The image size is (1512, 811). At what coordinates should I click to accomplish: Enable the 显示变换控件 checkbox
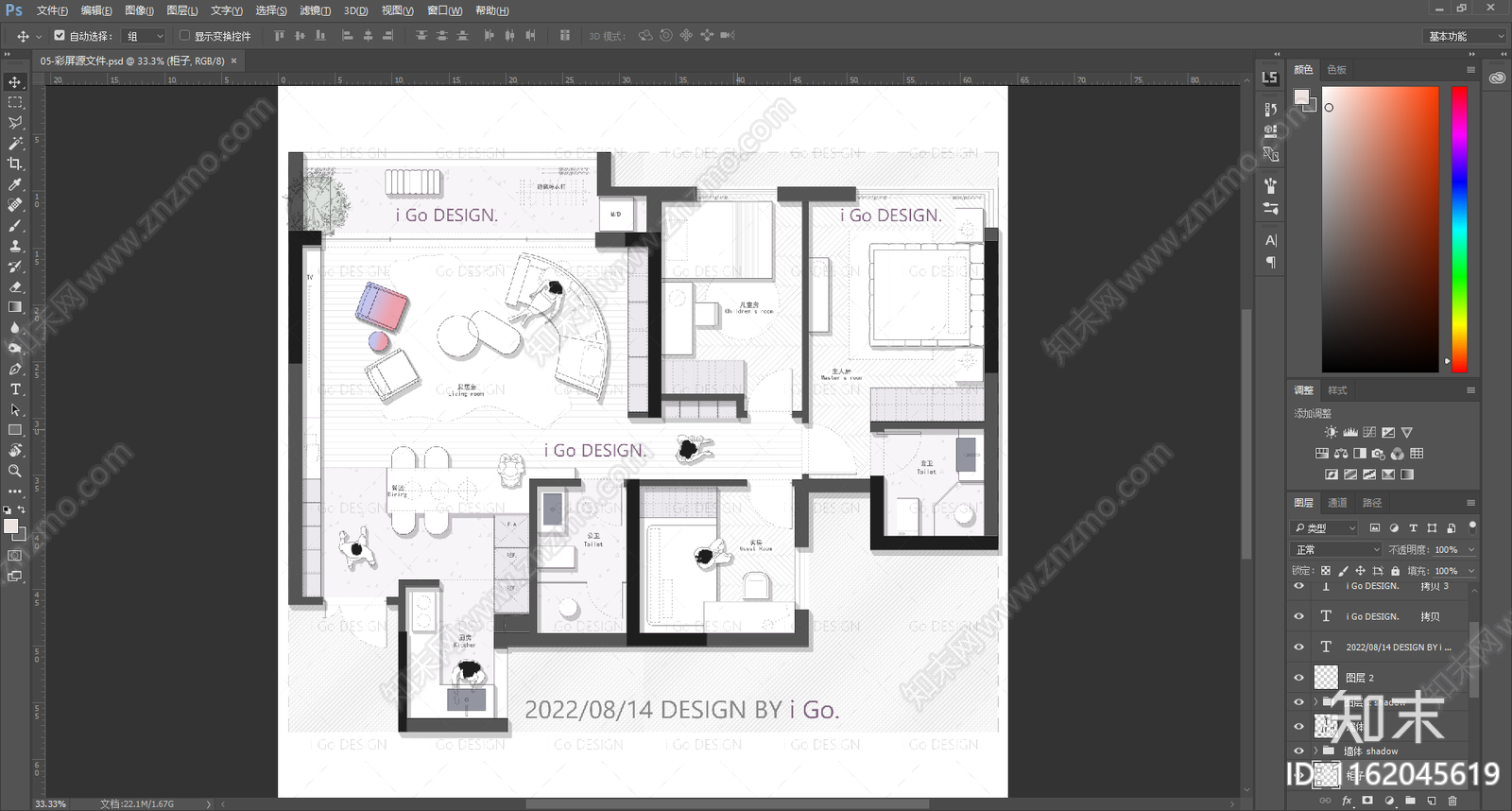[184, 36]
